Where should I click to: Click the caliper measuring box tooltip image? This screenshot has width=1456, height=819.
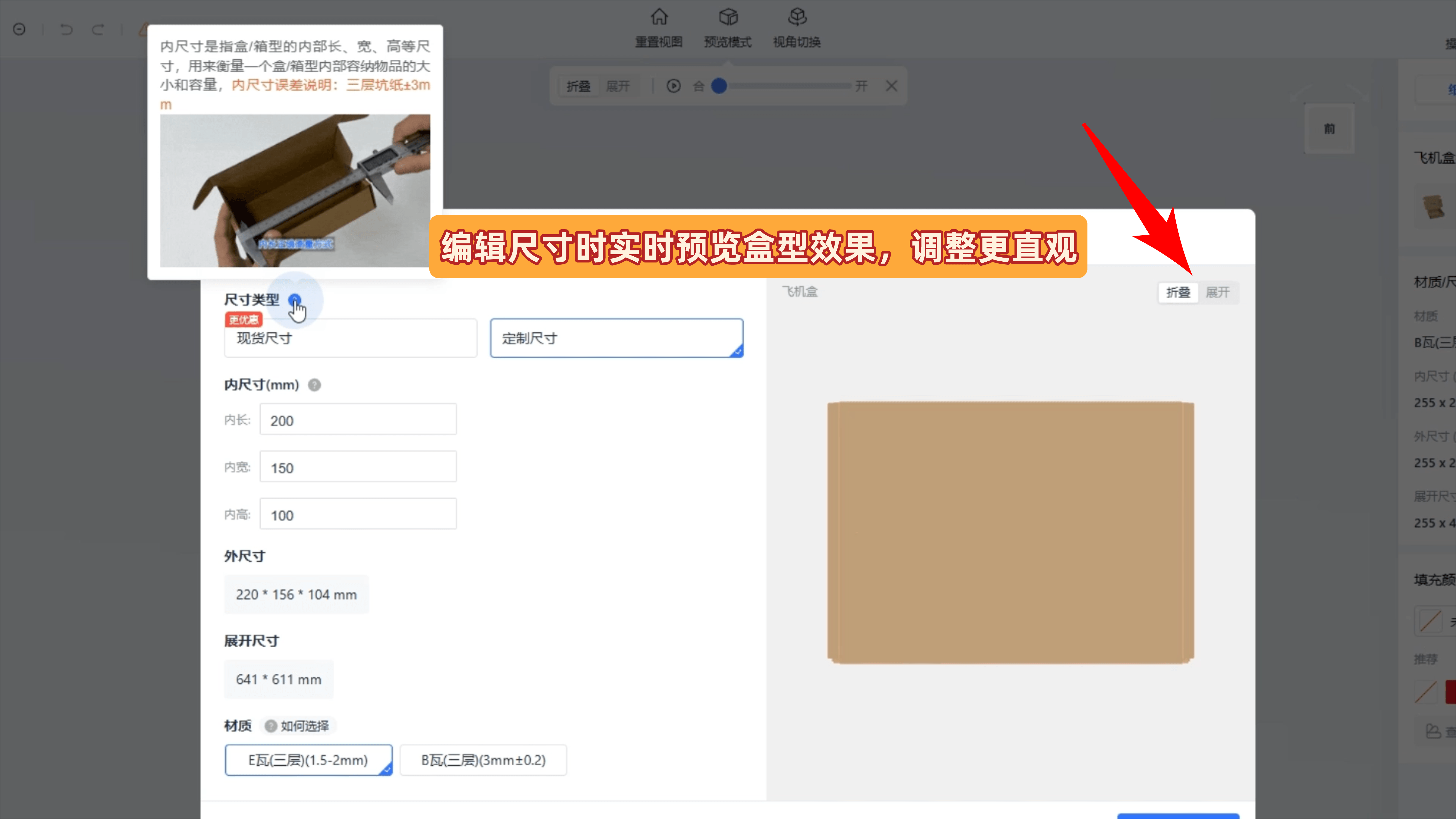(295, 191)
